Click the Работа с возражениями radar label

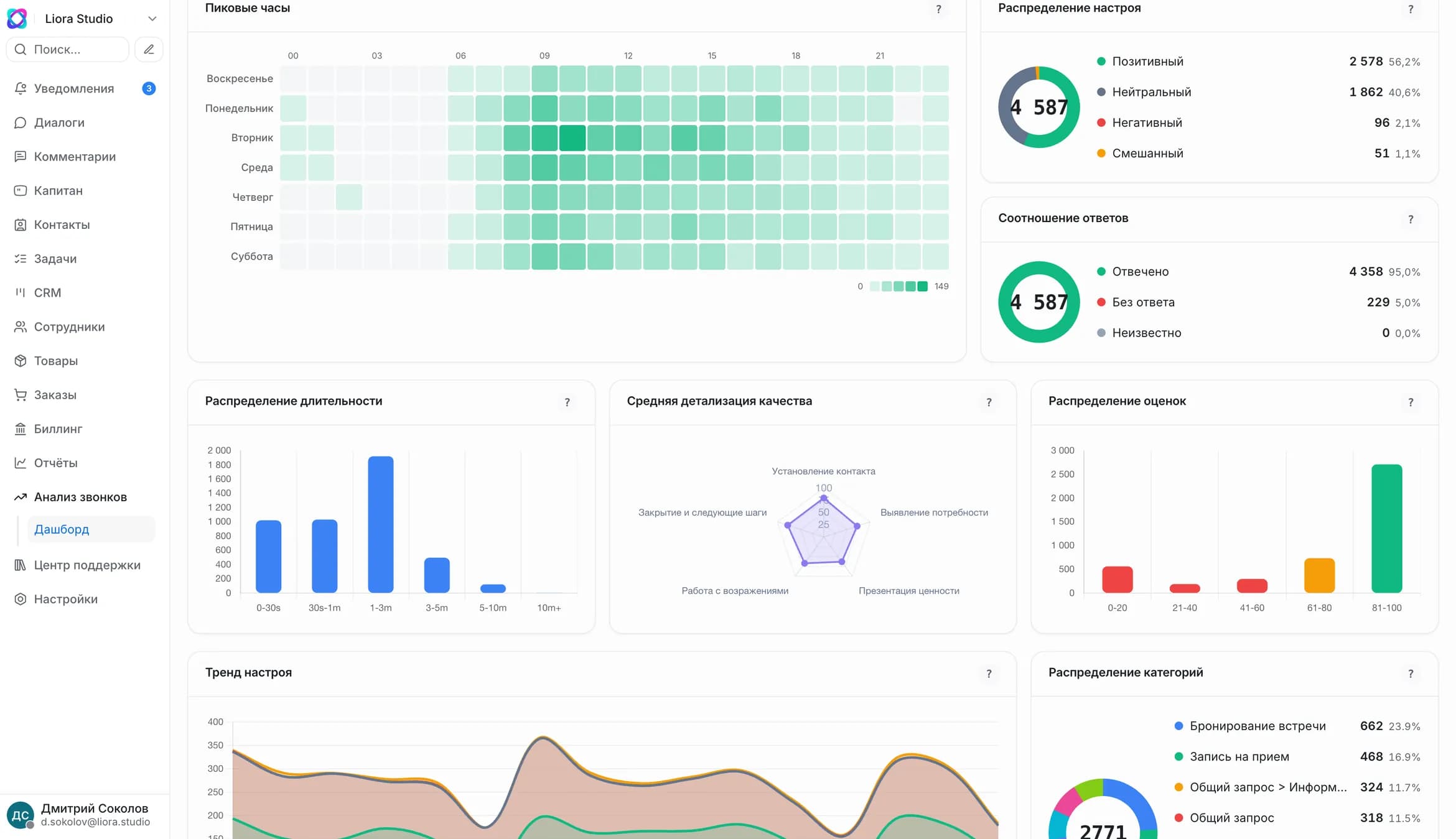pos(735,591)
